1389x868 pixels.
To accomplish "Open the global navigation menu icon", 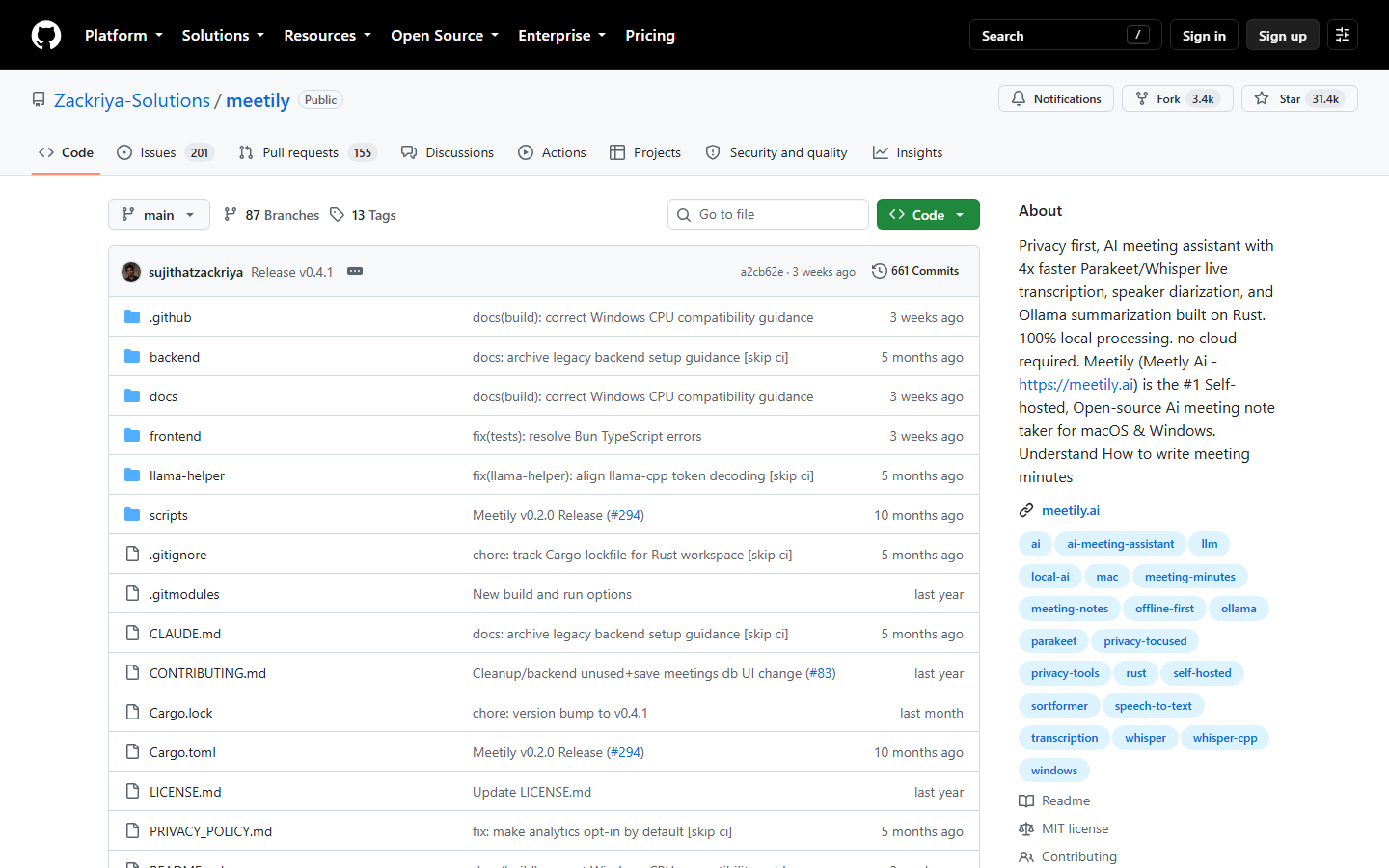I will 1343,35.
